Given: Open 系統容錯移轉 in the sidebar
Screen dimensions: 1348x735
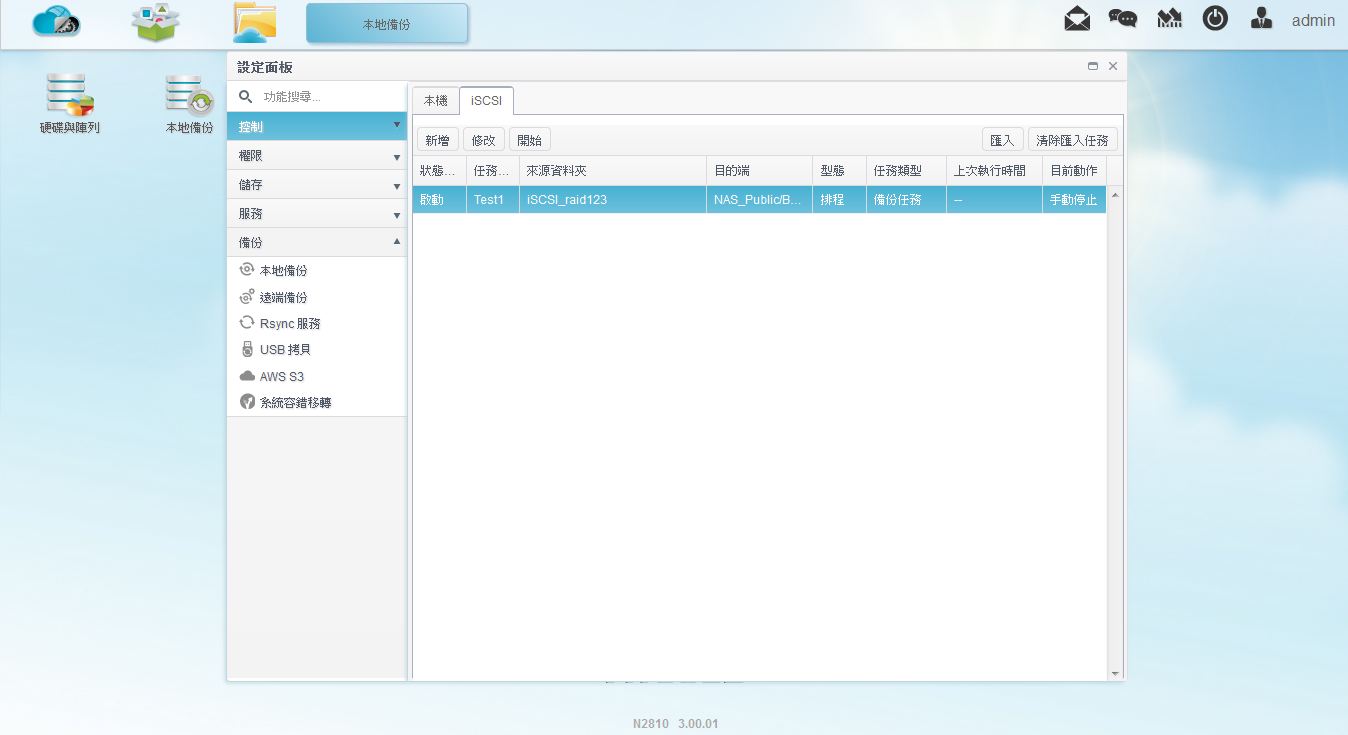Looking at the screenshot, I should pos(295,403).
